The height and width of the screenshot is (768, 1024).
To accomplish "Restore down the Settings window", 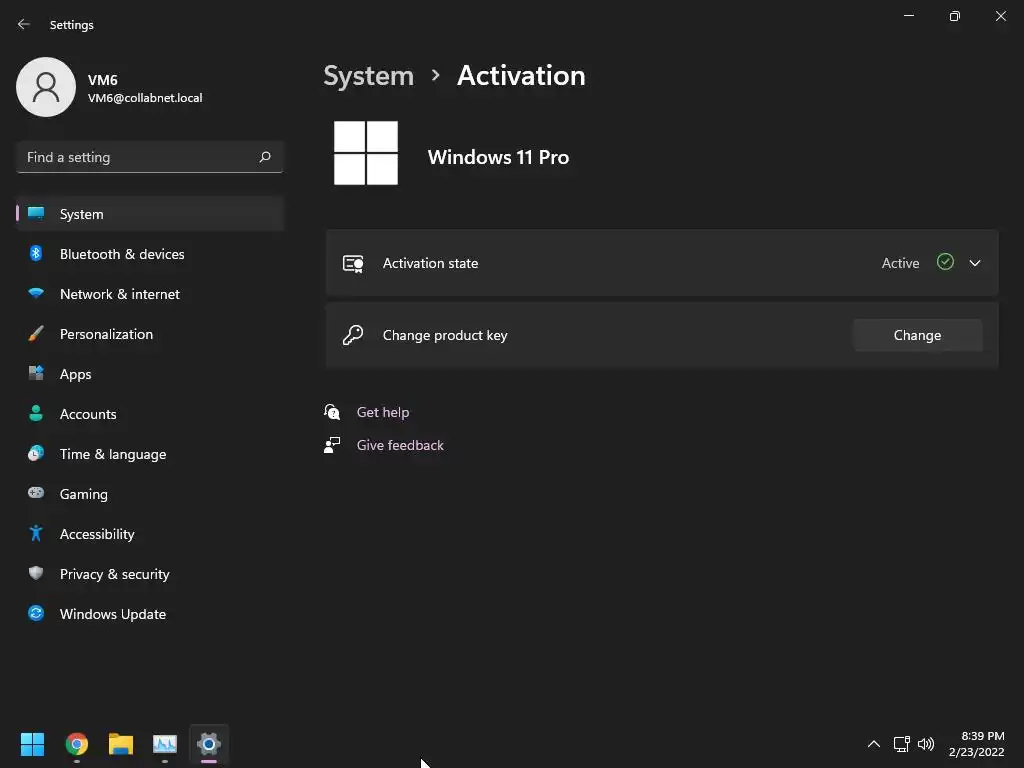I will (x=955, y=16).
